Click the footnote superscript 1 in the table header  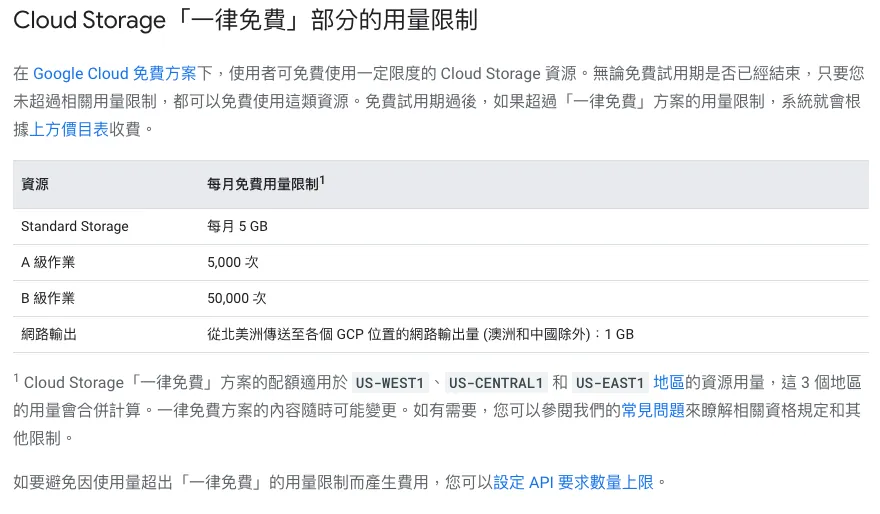322,180
